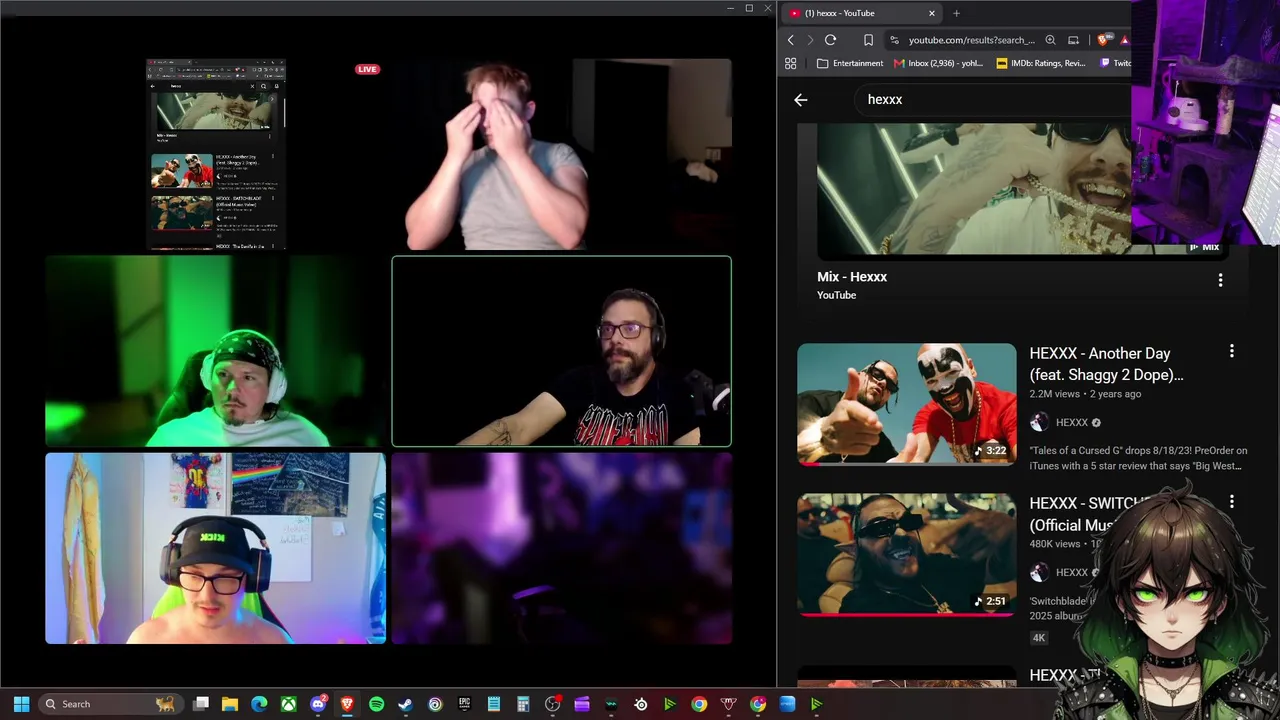
Task: Open a new browser tab with plus
Action: click(956, 13)
